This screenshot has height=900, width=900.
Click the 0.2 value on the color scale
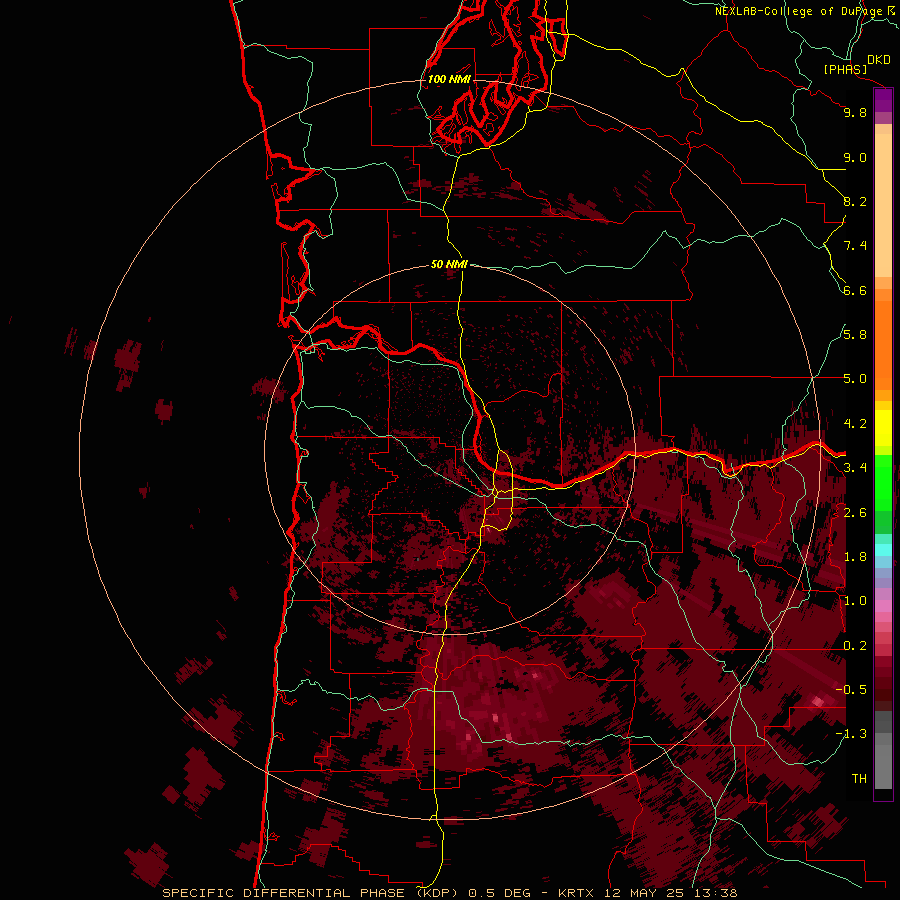[x=855, y=646]
